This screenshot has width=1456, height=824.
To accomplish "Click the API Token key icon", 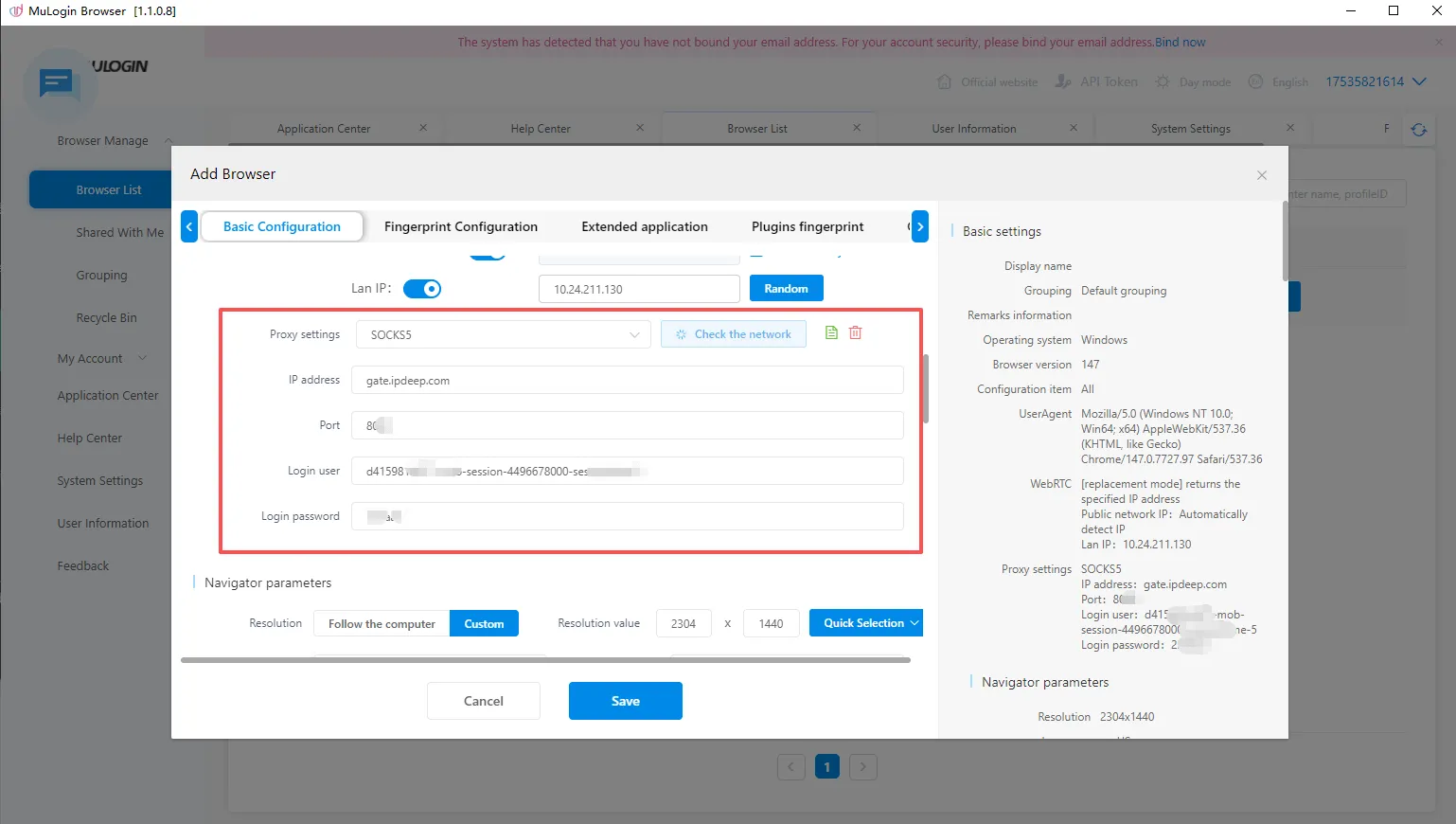I will (1063, 81).
